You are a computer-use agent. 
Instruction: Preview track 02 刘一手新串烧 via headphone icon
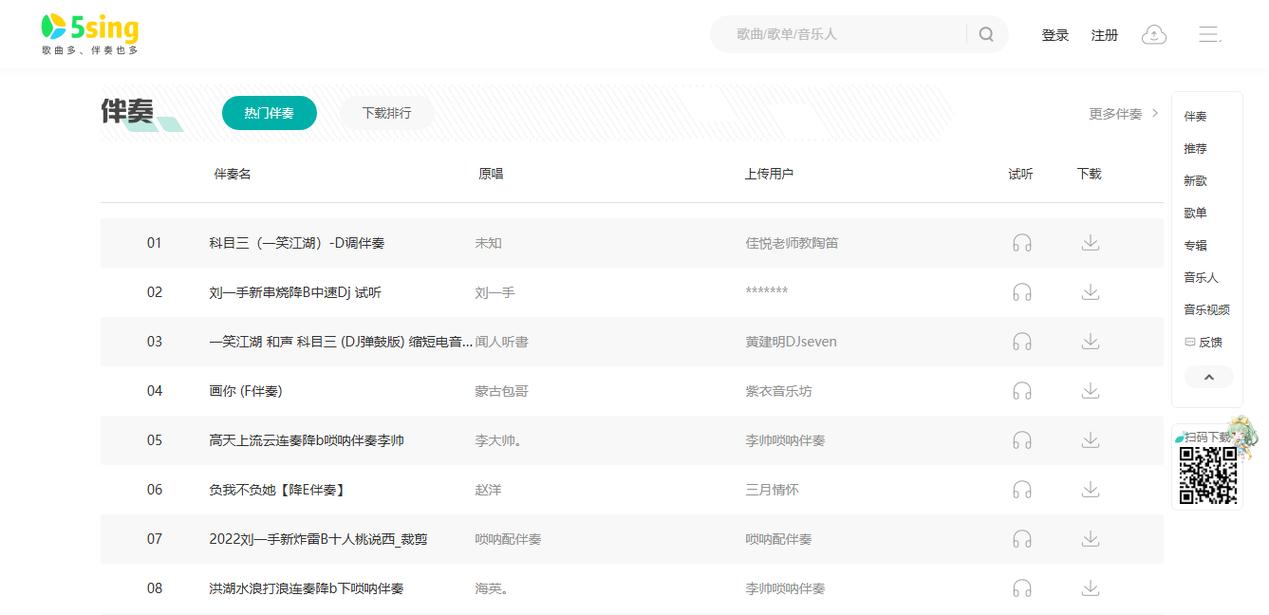click(1022, 292)
